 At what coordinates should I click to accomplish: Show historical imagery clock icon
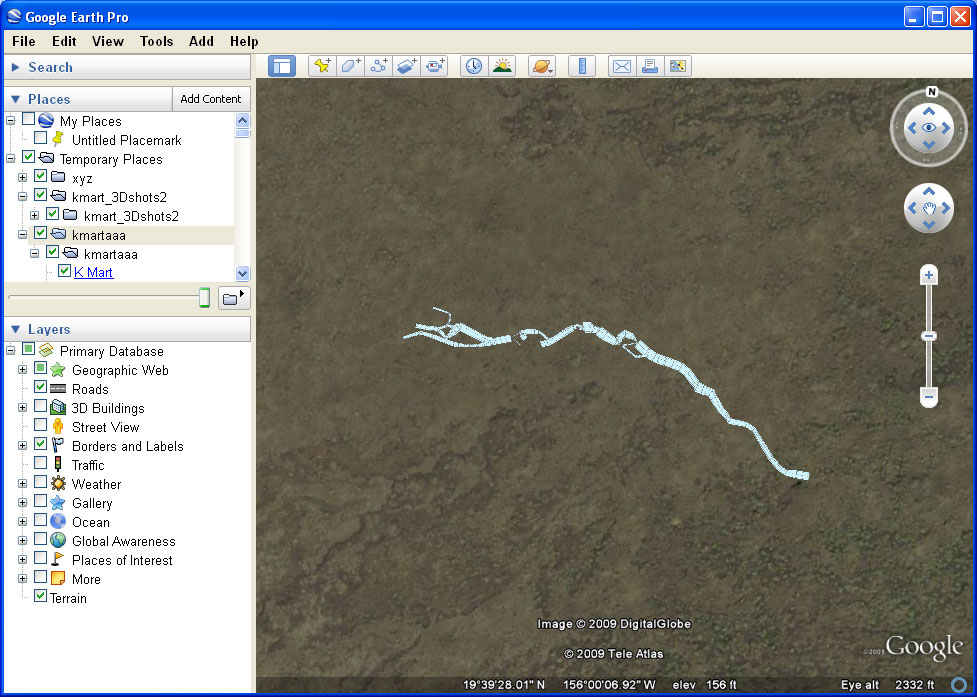(474, 66)
